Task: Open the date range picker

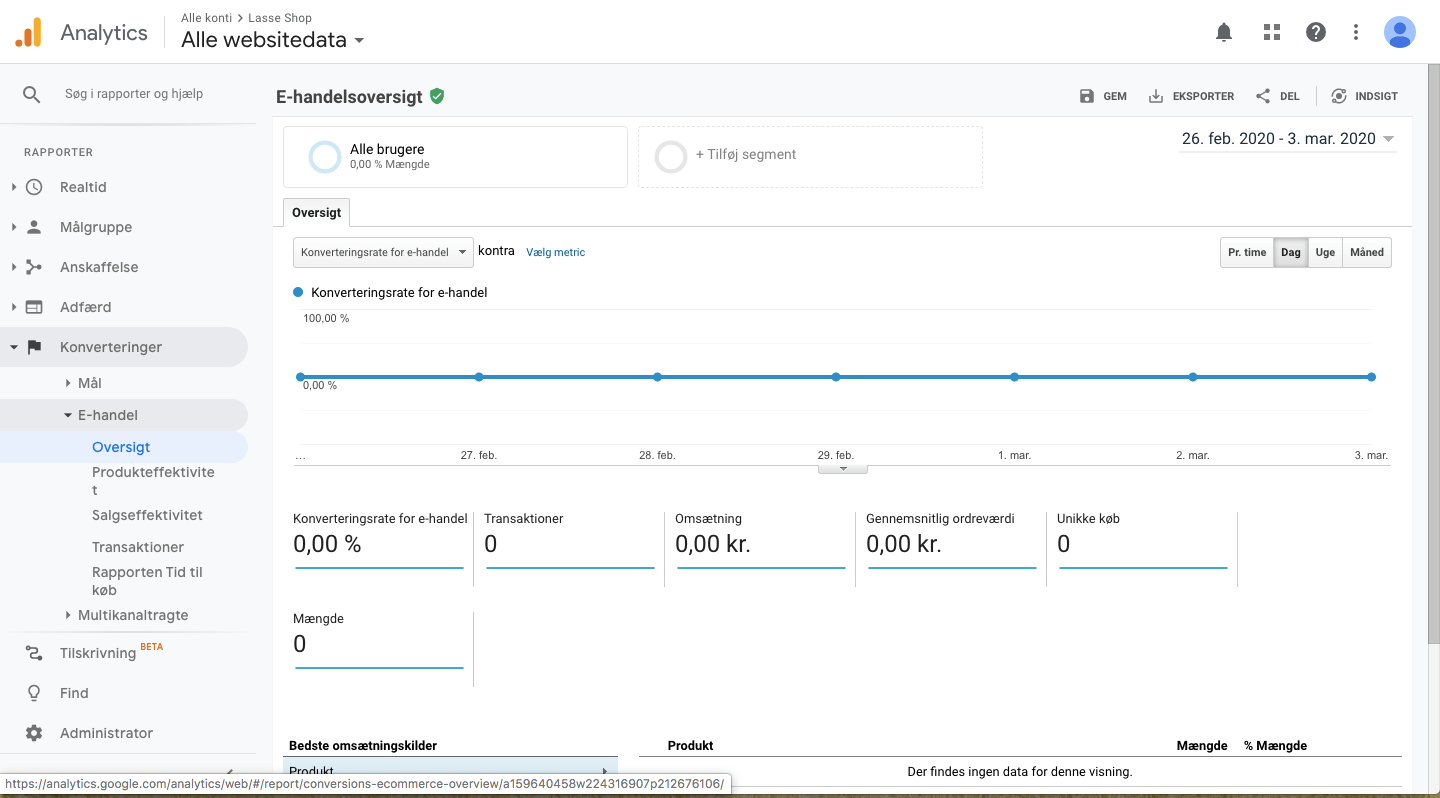Action: pos(1288,139)
